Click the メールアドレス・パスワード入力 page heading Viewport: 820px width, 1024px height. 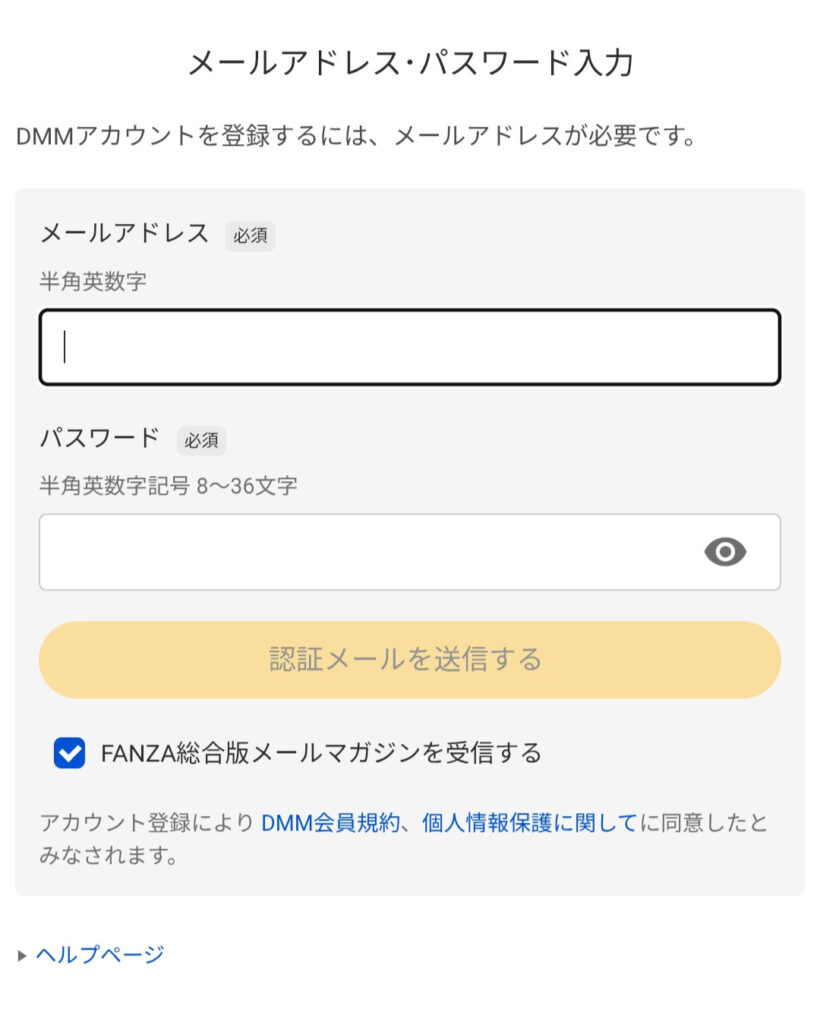411,63
